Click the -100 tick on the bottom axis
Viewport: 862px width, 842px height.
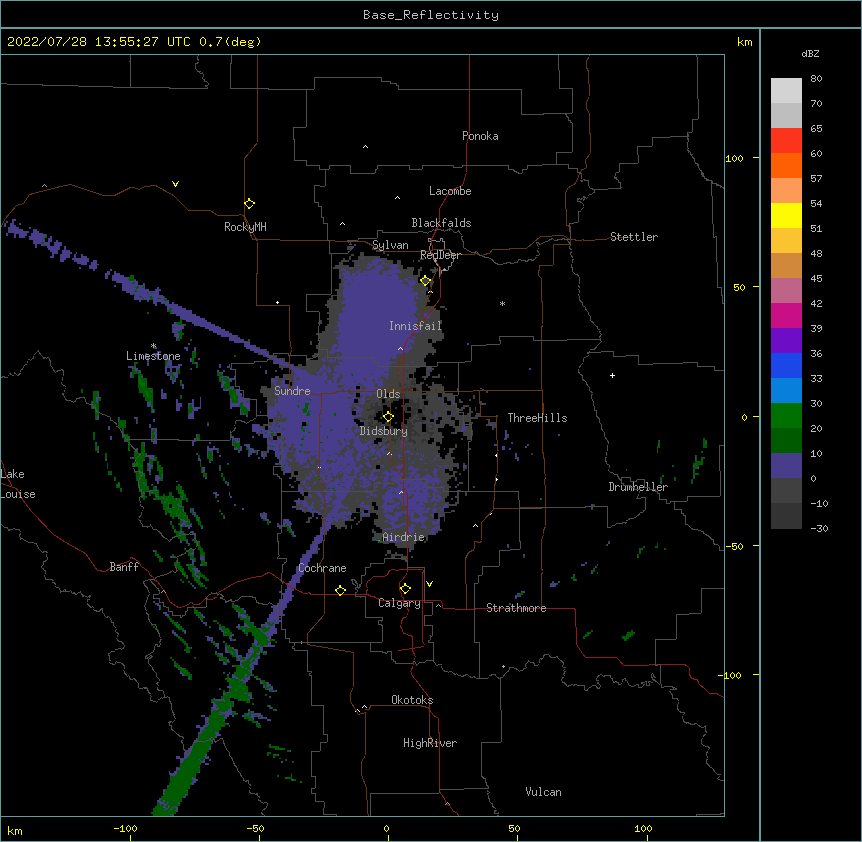[x=125, y=828]
